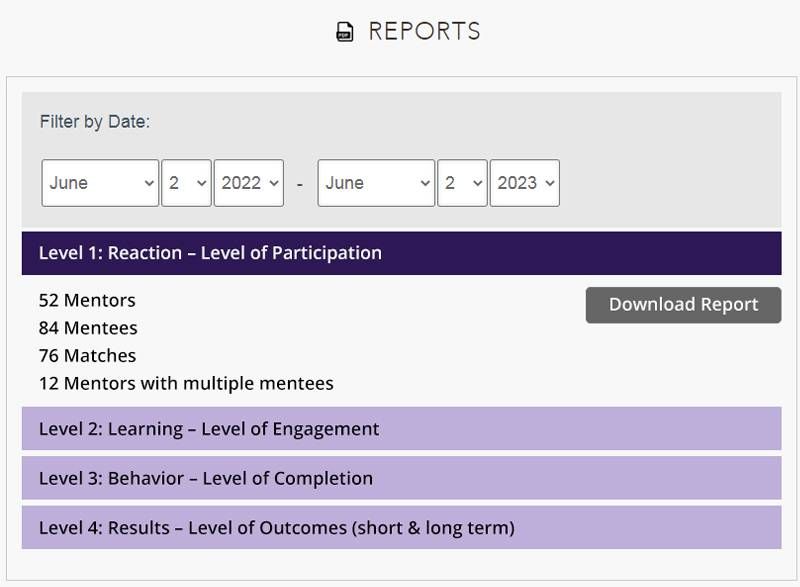Click the 12 Mentors with multiple mentees line

click(186, 383)
